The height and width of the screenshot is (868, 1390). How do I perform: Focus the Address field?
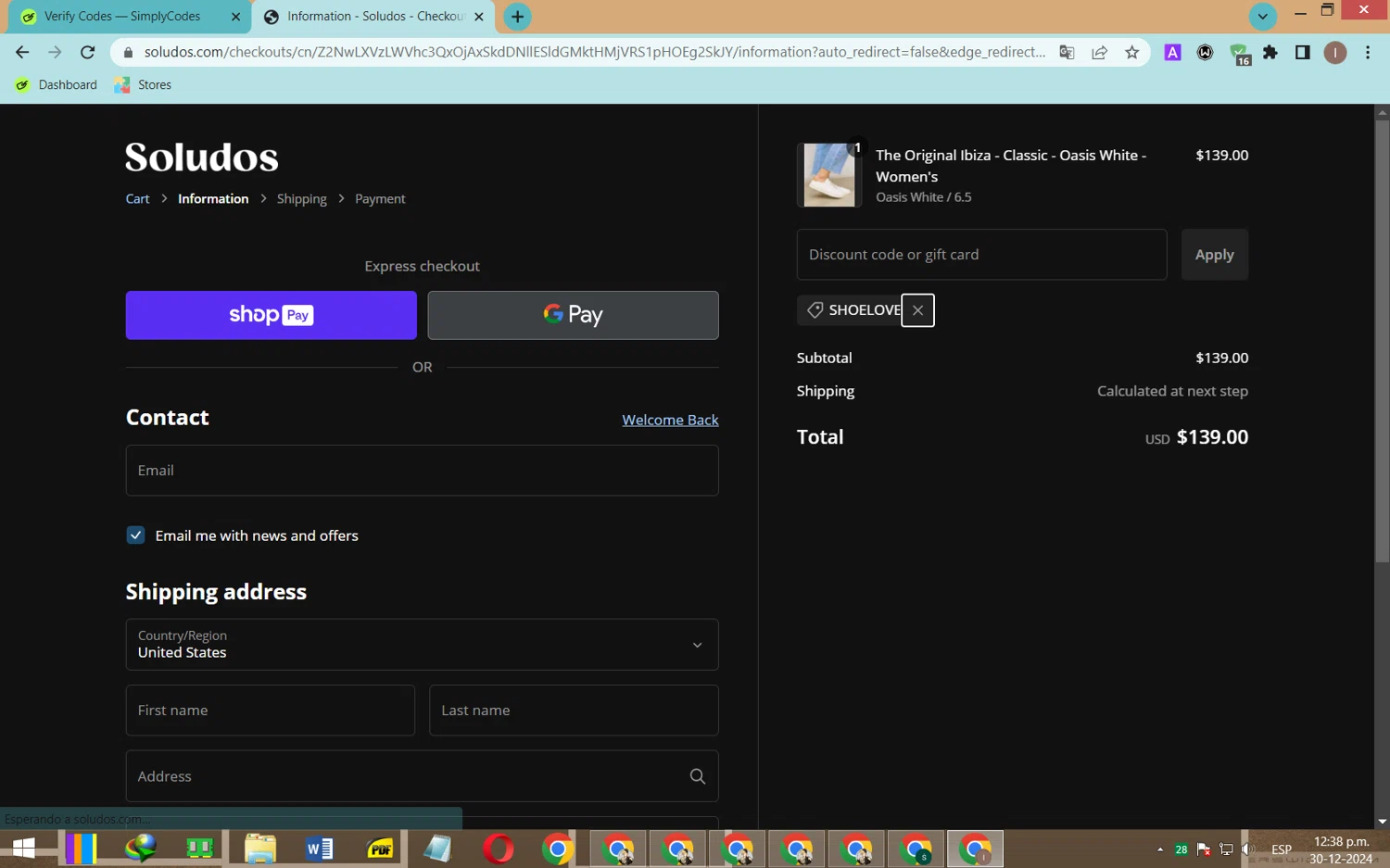click(422, 776)
